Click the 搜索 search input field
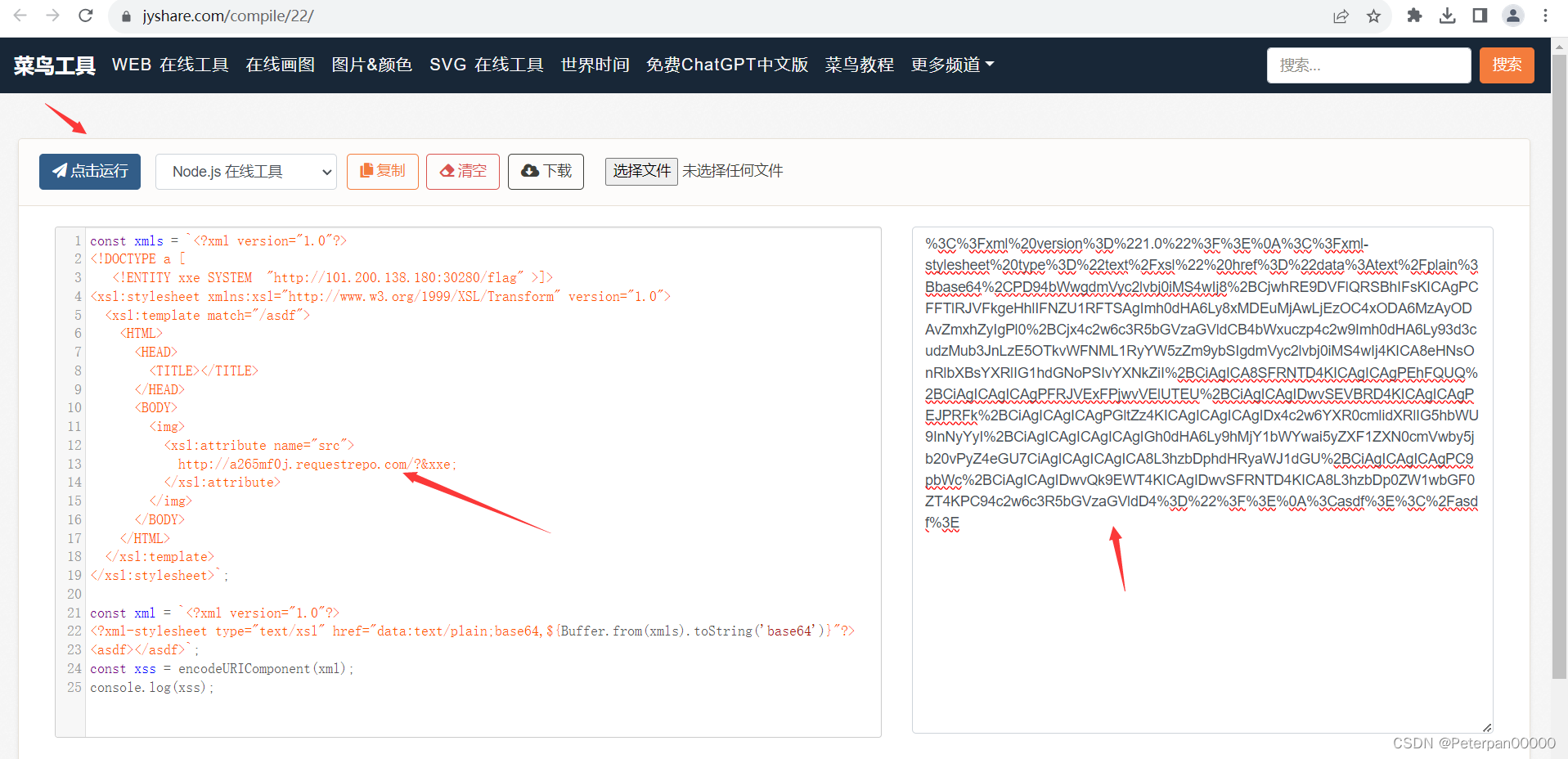The width and height of the screenshot is (1568, 759). (1368, 65)
